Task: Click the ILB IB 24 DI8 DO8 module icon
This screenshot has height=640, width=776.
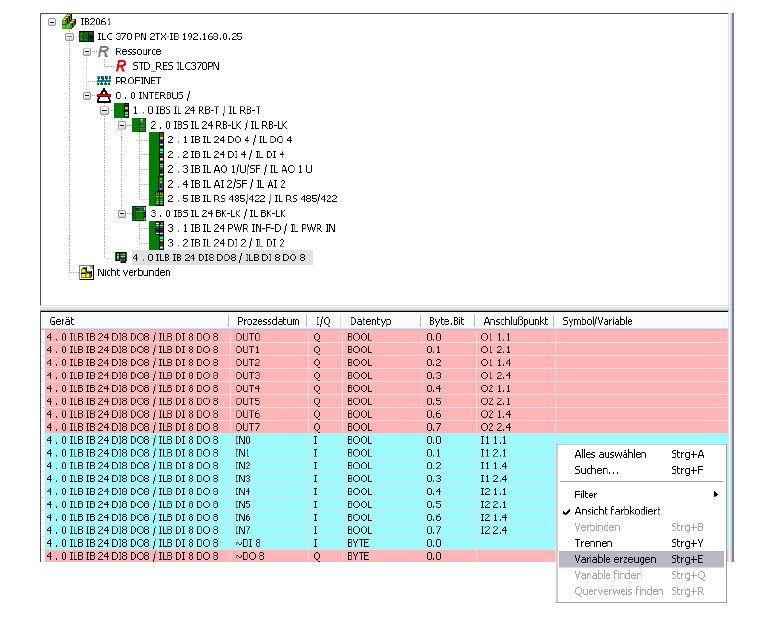Action: 121,257
